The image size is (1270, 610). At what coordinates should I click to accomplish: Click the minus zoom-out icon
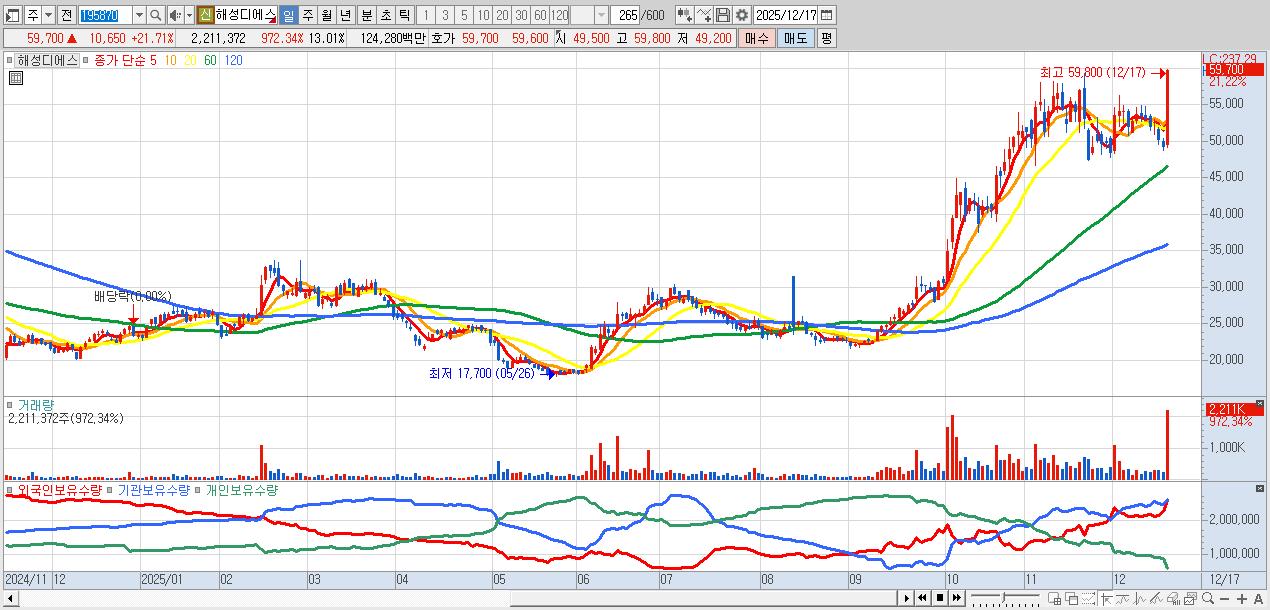click(x=1224, y=599)
